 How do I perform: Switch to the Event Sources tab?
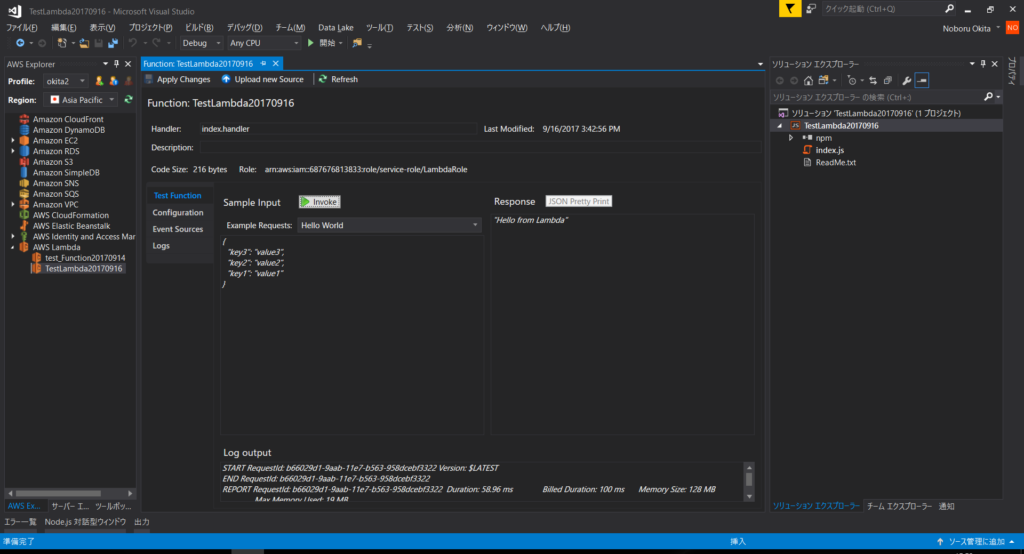178,229
